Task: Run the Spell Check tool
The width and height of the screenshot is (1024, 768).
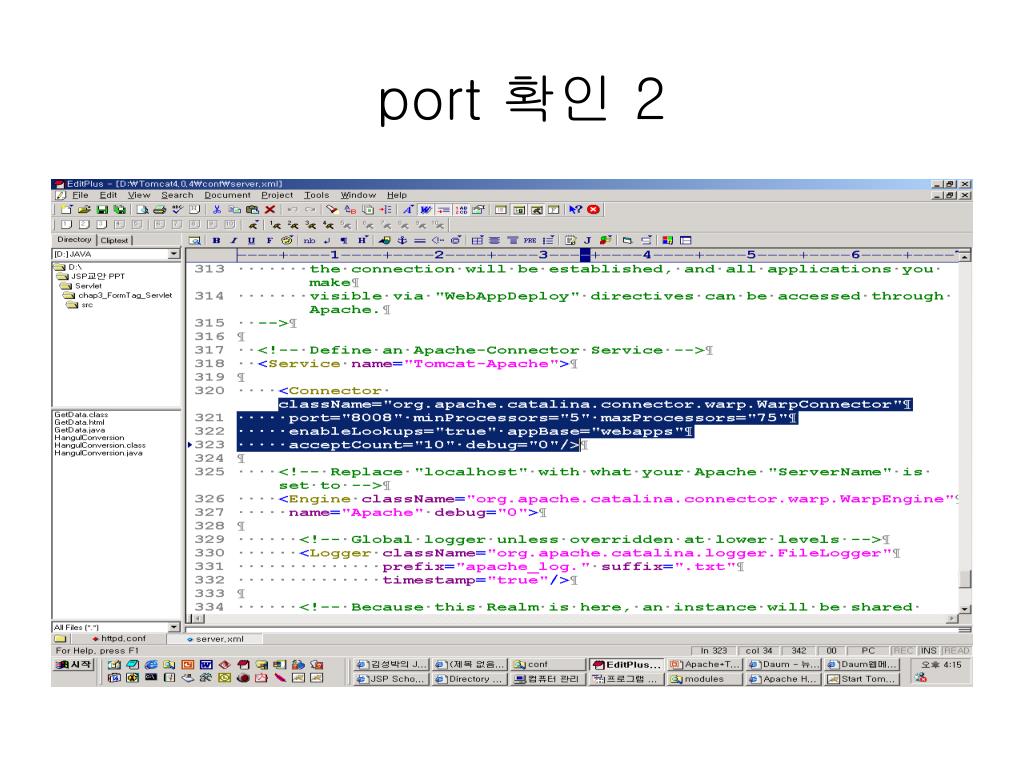Action: click(177, 210)
